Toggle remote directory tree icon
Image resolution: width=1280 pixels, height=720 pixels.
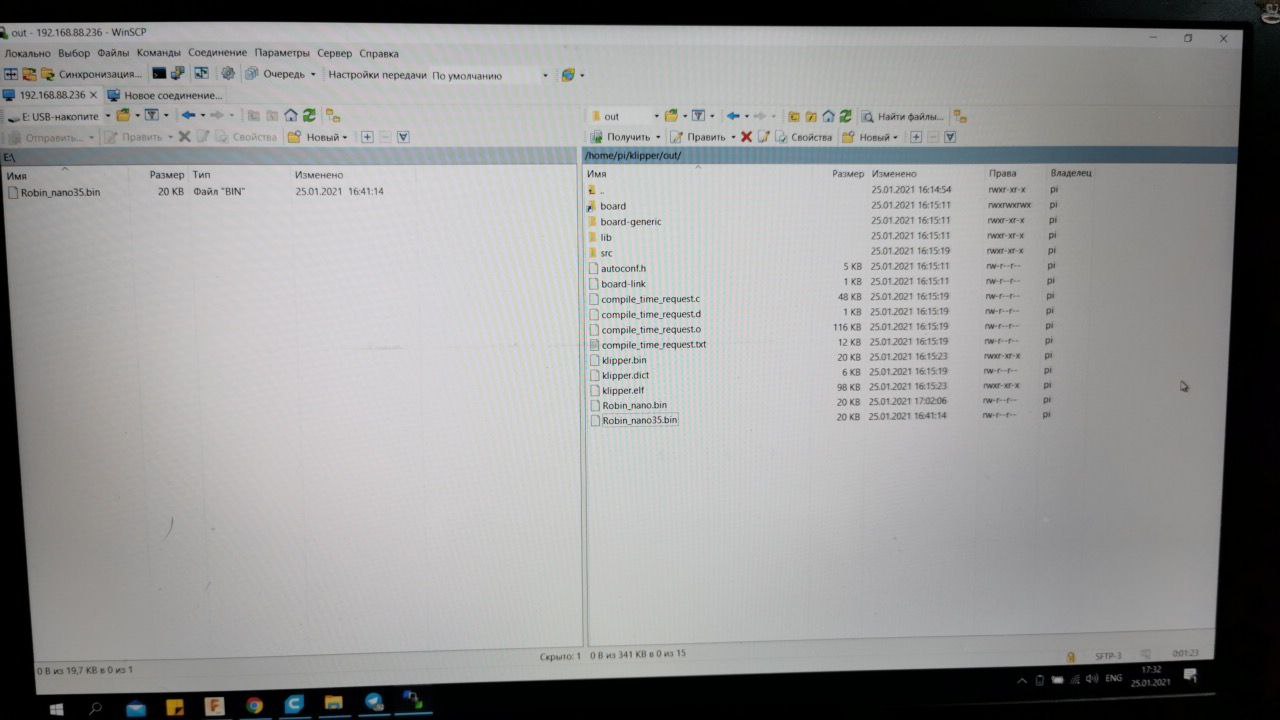coord(960,116)
